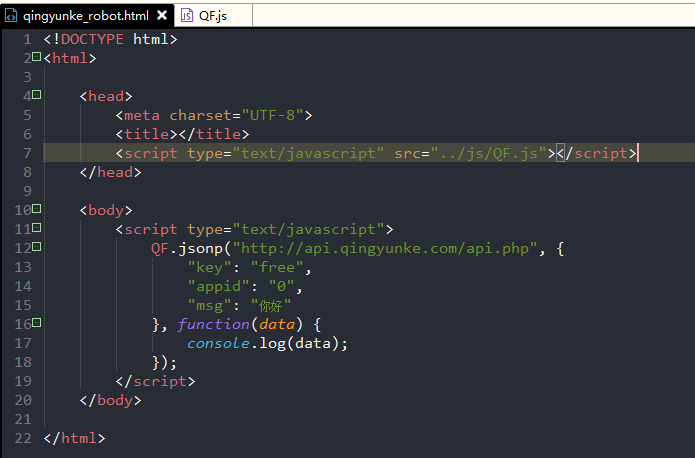
Task: Open the QF.js tab
Action: click(x=213, y=16)
